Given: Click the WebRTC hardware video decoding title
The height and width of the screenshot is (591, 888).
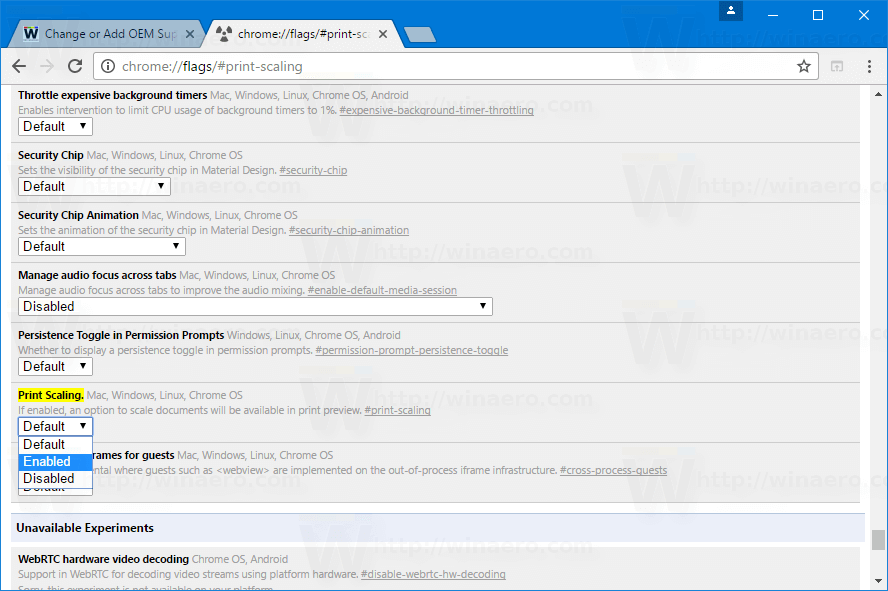Looking at the screenshot, I should tap(104, 559).
